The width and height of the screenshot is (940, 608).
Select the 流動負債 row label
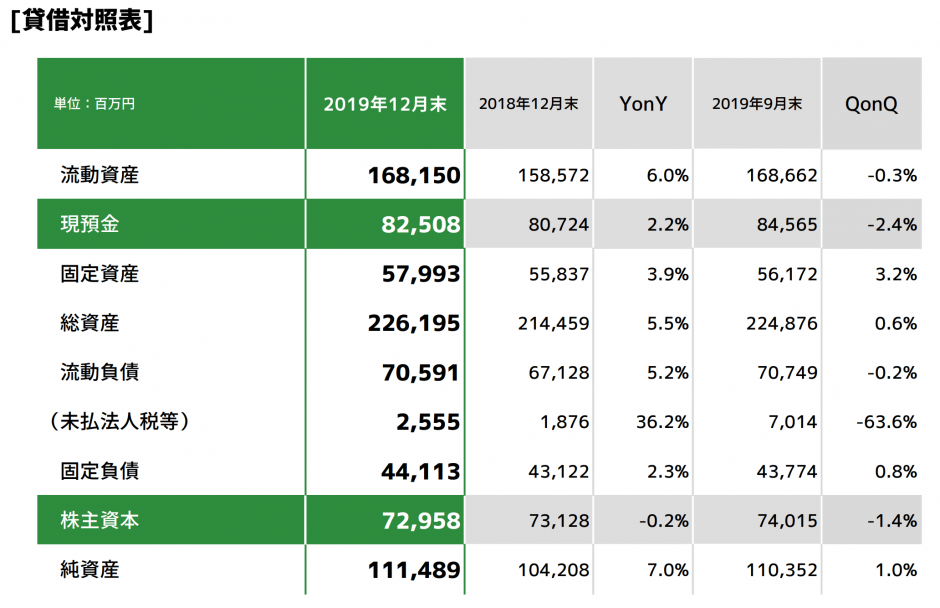[99, 372]
